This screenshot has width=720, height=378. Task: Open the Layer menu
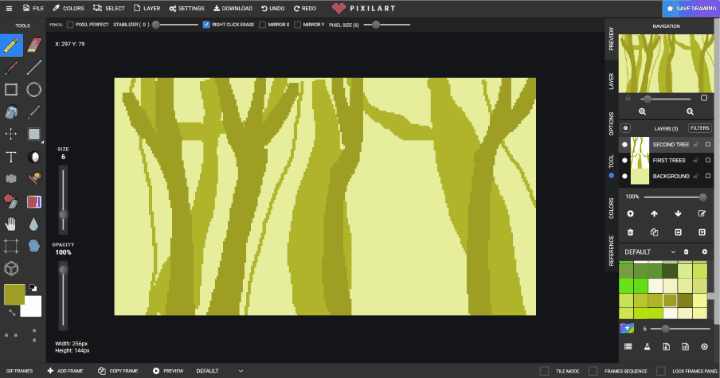click(x=147, y=8)
